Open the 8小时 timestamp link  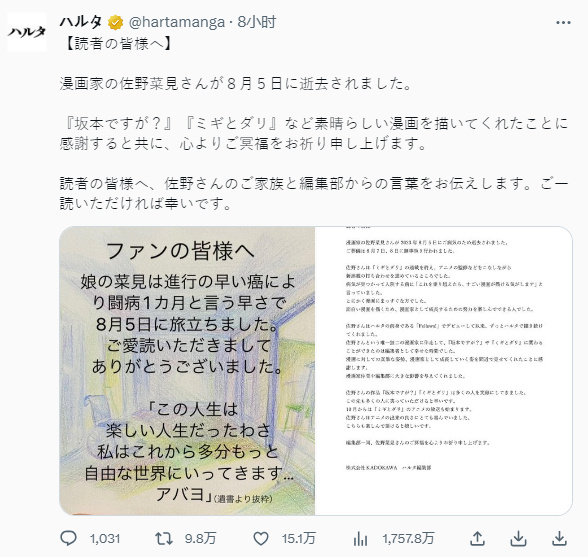pos(256,23)
